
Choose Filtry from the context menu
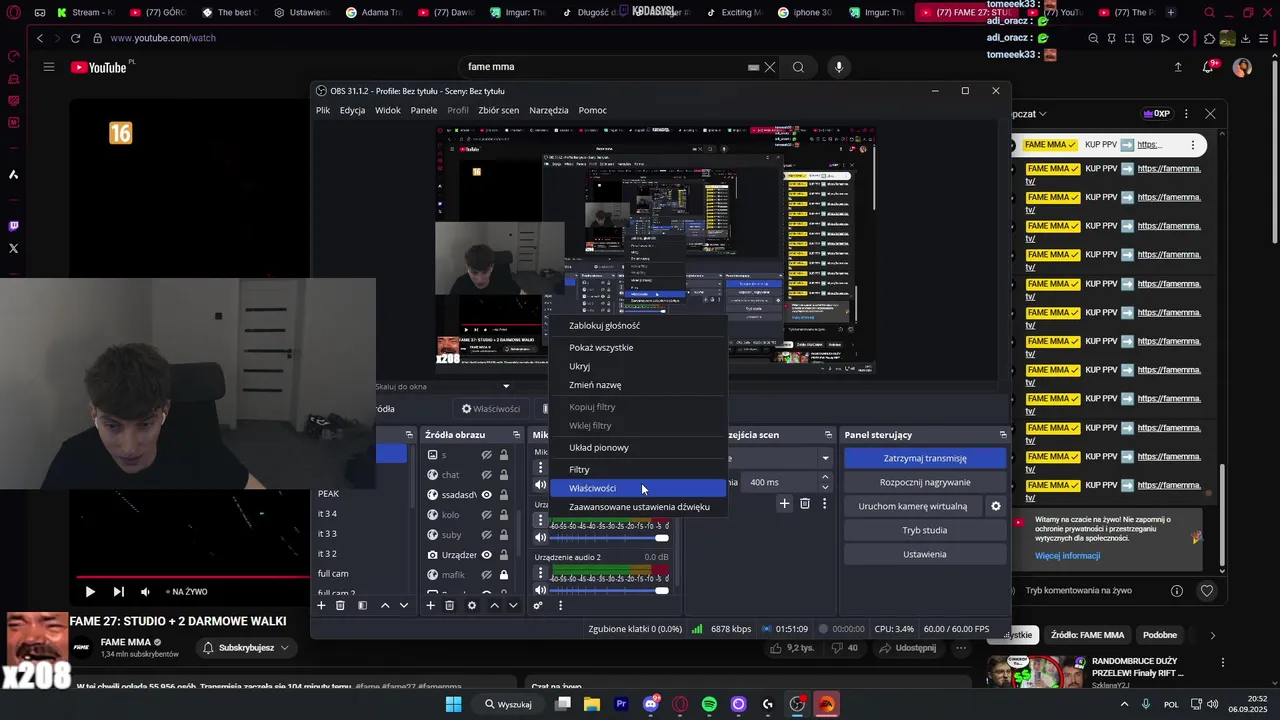(638, 469)
